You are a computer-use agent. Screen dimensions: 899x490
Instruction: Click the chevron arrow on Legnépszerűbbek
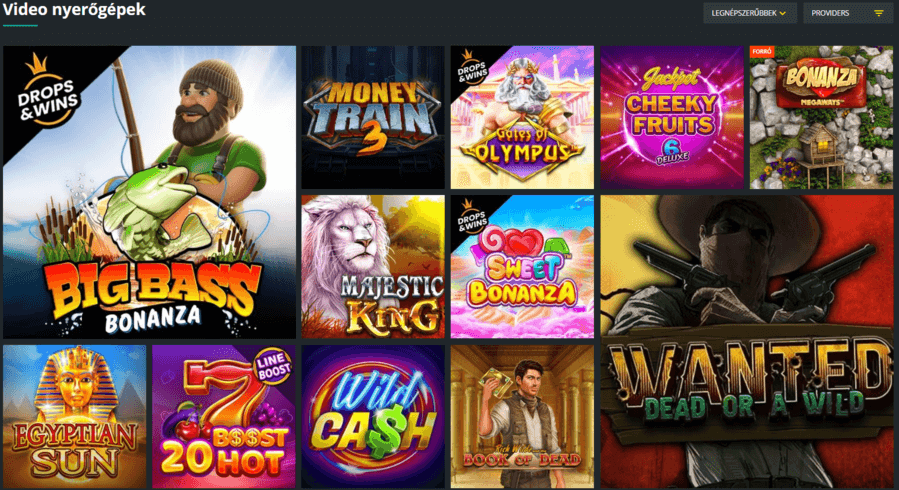(x=783, y=13)
